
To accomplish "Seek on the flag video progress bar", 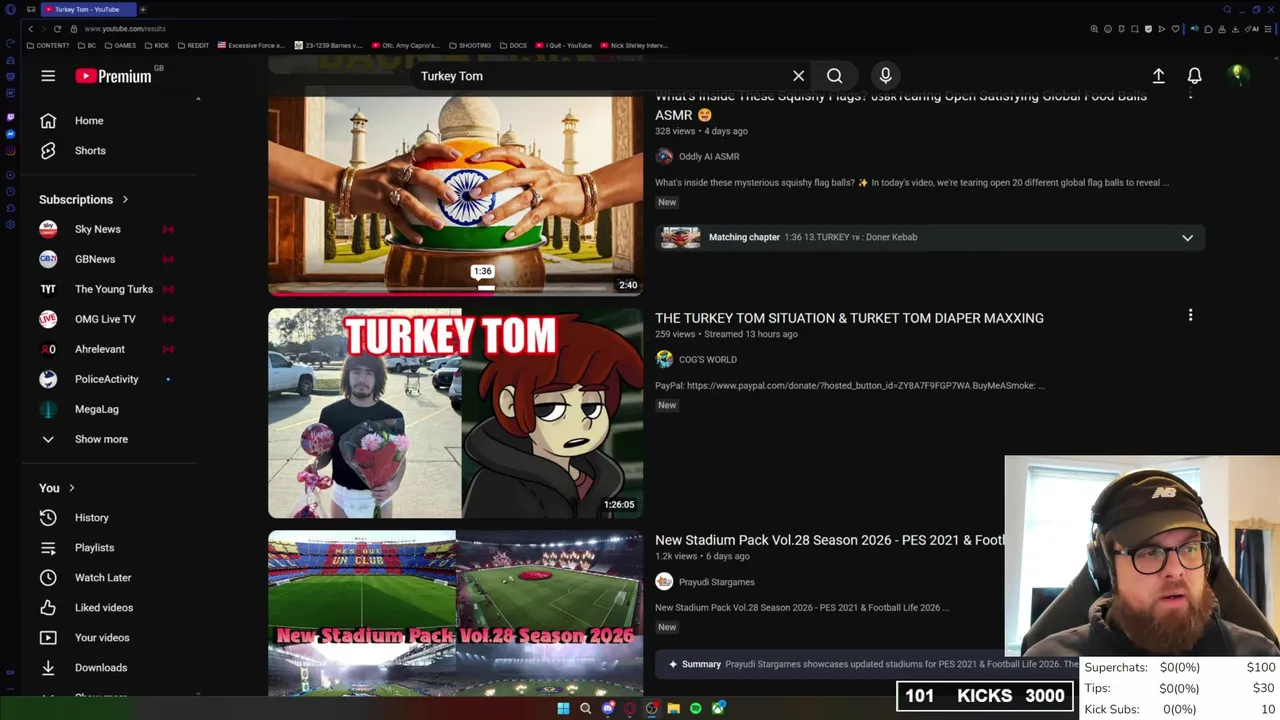I will (x=455, y=292).
